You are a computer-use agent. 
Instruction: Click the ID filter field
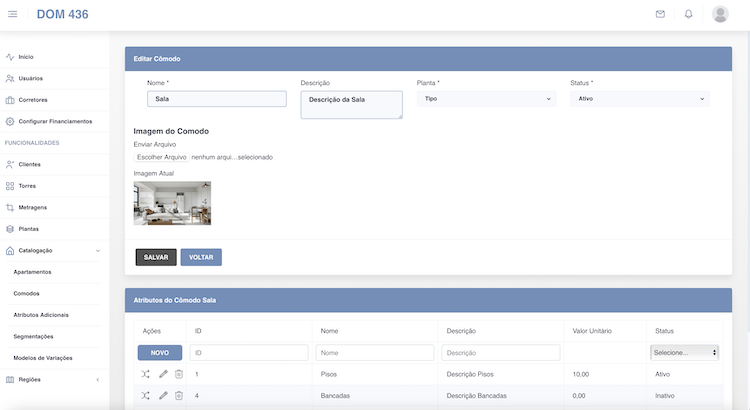249,353
